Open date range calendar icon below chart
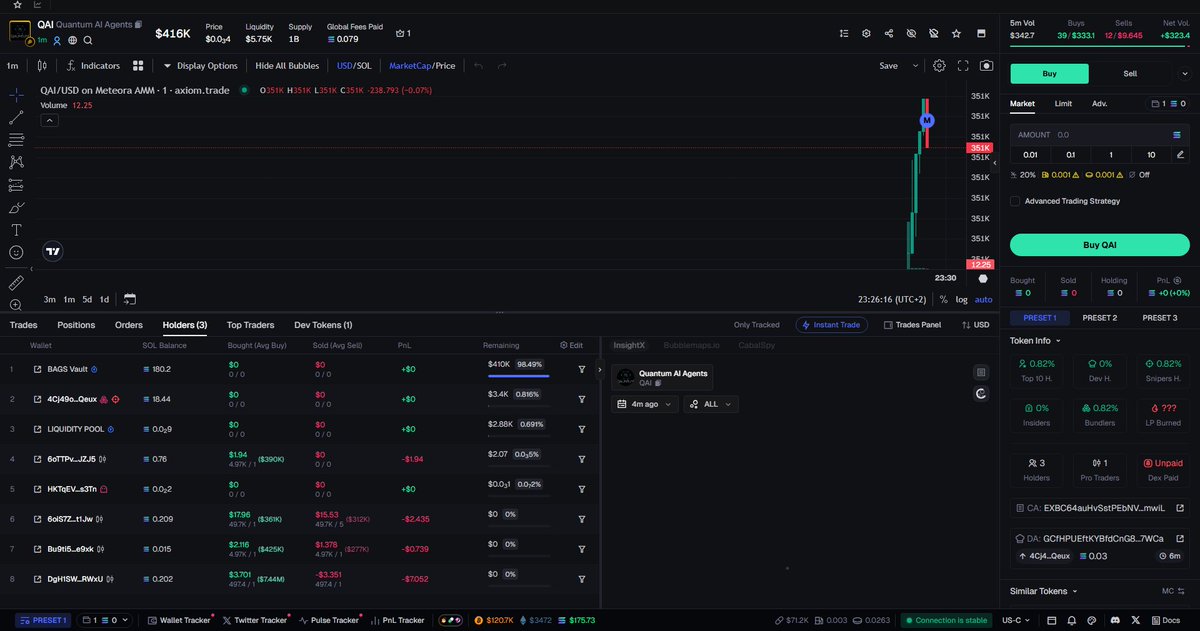 (x=130, y=299)
